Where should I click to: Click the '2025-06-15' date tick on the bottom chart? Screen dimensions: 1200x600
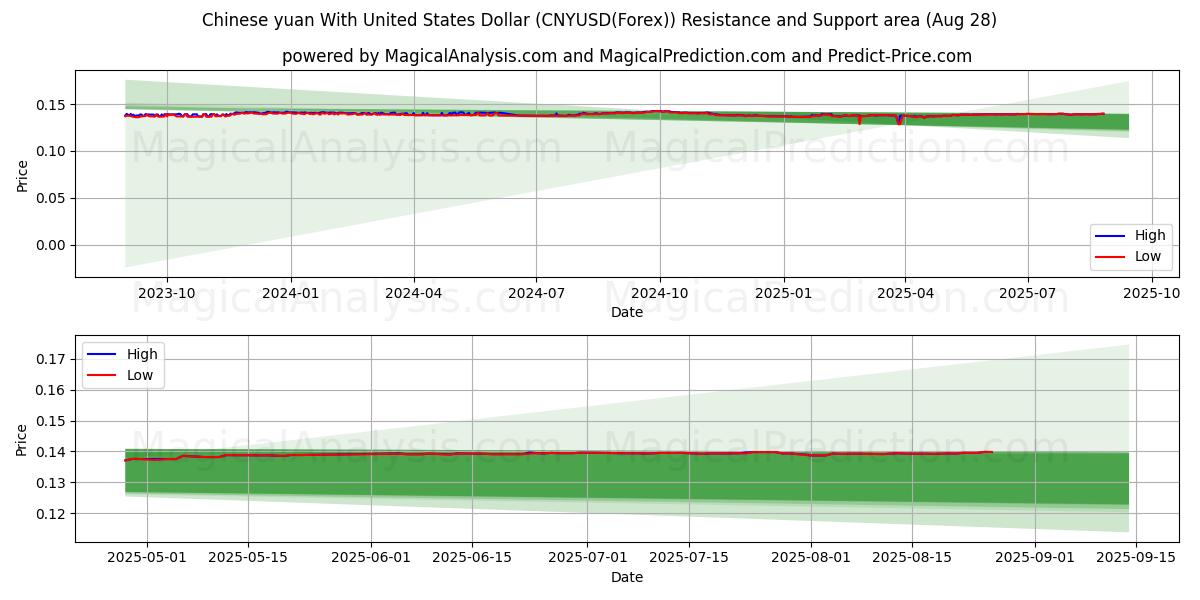pos(472,558)
